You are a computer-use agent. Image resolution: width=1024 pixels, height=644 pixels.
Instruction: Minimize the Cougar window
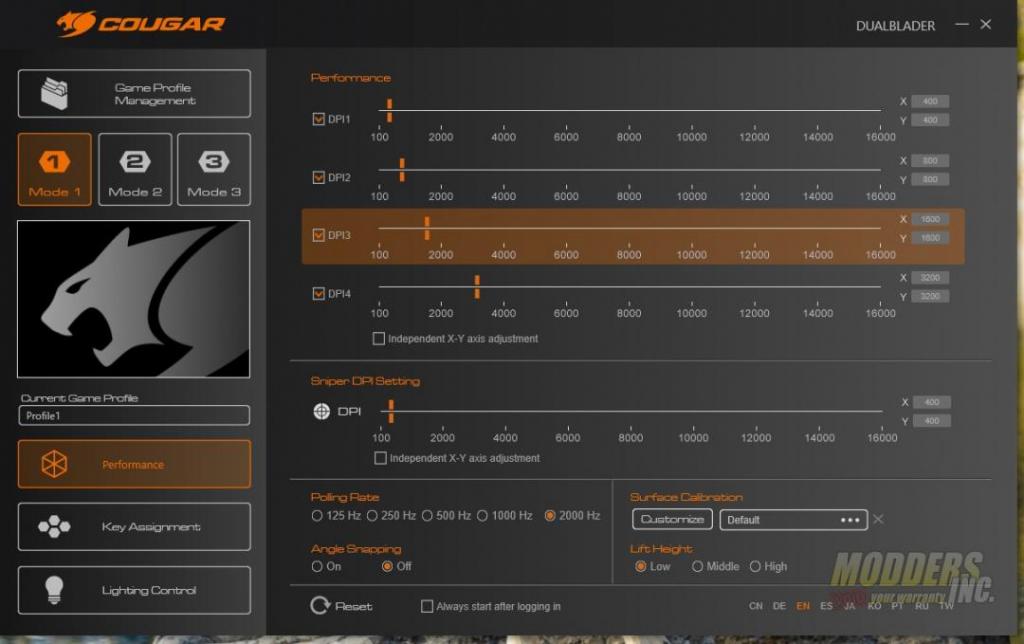pos(961,24)
